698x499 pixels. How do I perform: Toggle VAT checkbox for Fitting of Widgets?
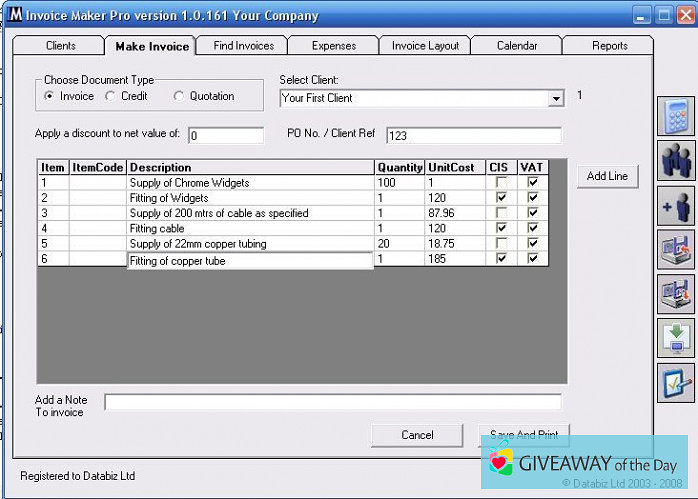coord(533,198)
